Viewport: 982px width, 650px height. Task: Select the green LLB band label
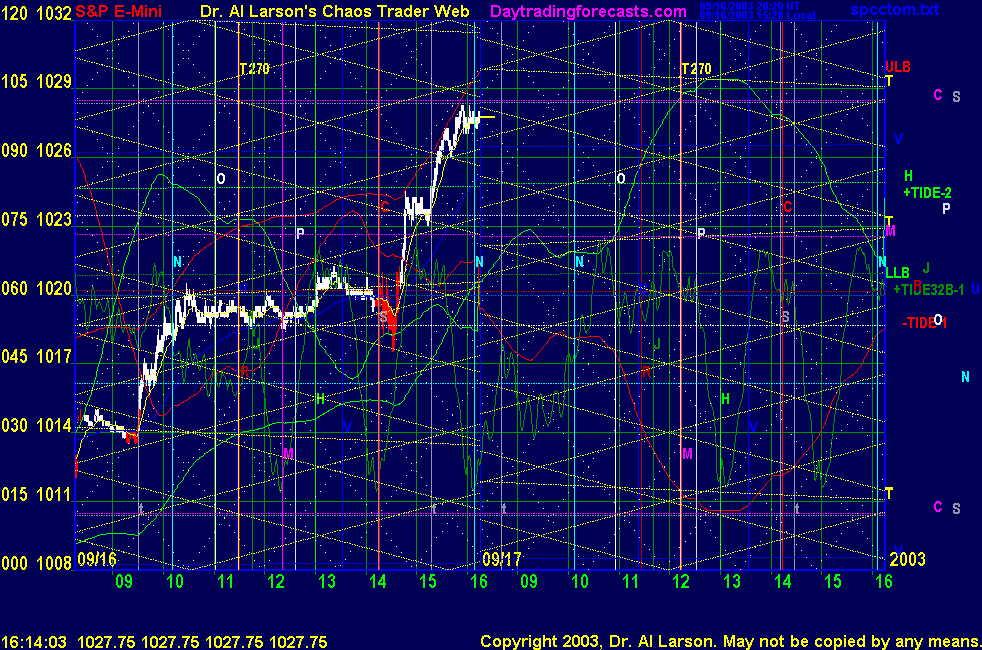pos(897,272)
